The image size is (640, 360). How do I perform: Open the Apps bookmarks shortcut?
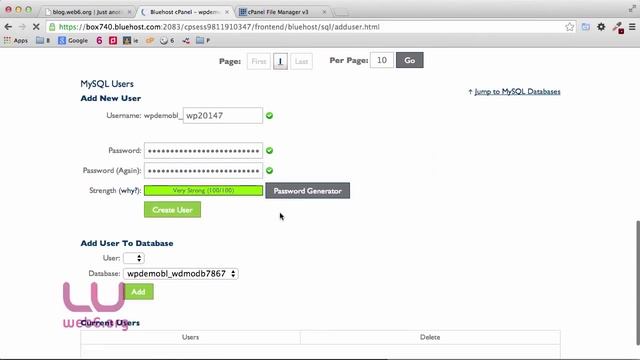tap(16, 40)
